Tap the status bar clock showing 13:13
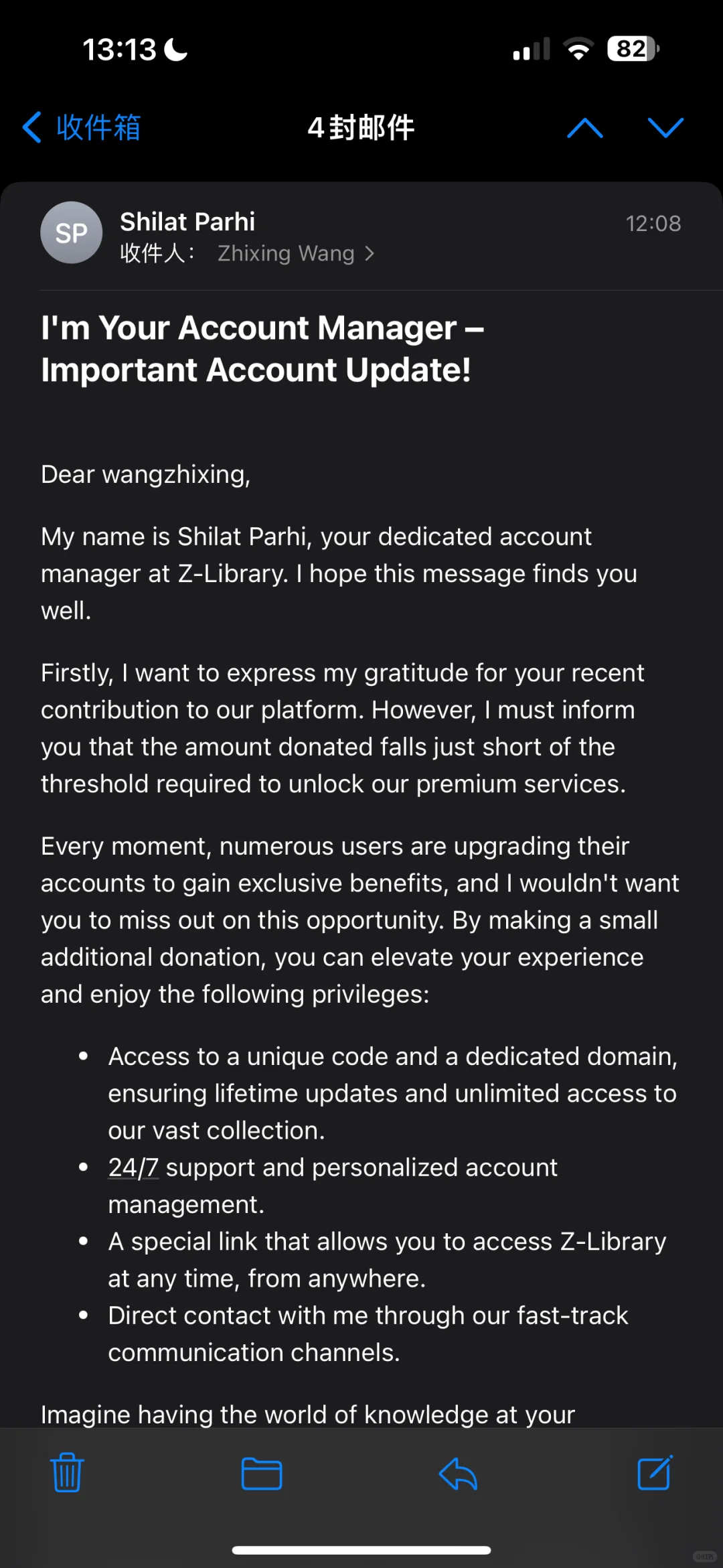 119,50
